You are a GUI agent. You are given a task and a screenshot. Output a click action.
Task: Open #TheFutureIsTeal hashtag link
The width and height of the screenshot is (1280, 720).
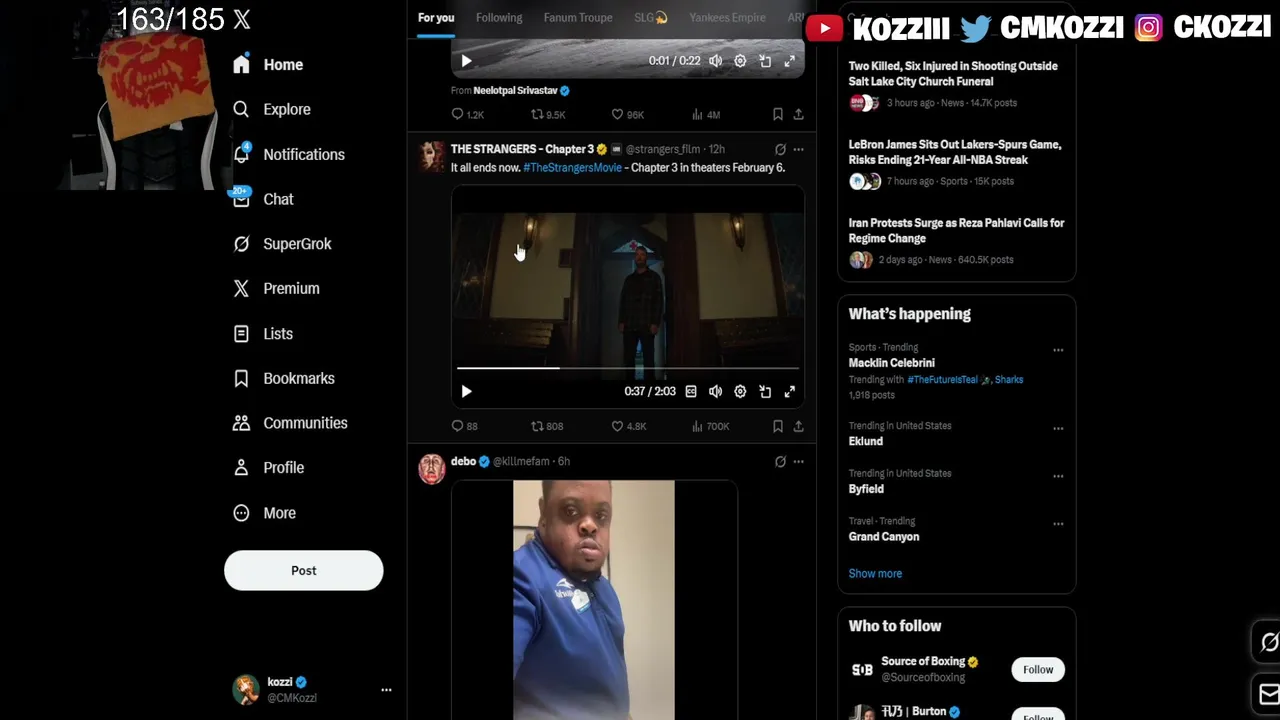tap(942, 380)
